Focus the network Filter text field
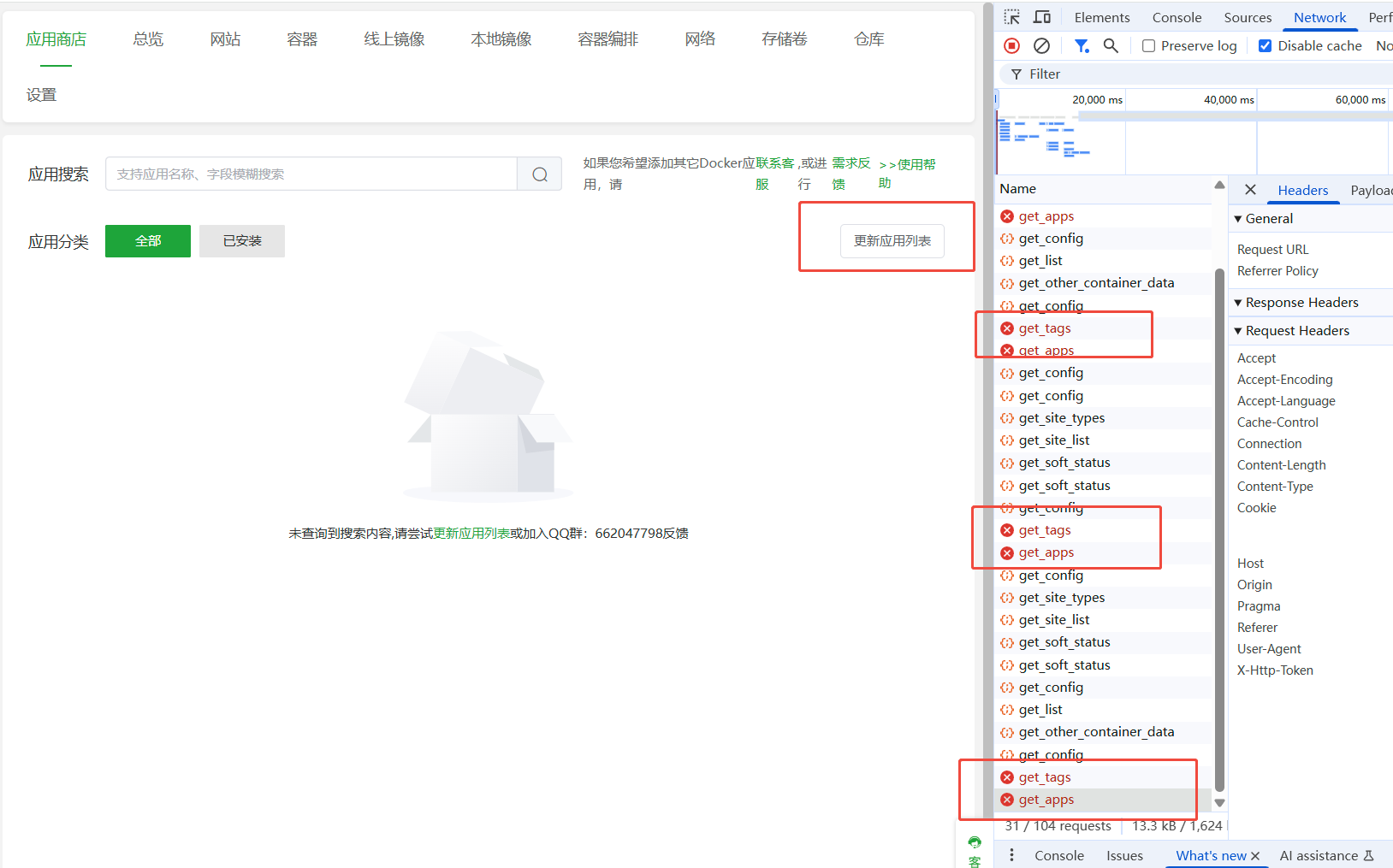Image resolution: width=1393 pixels, height=868 pixels. point(1198,74)
